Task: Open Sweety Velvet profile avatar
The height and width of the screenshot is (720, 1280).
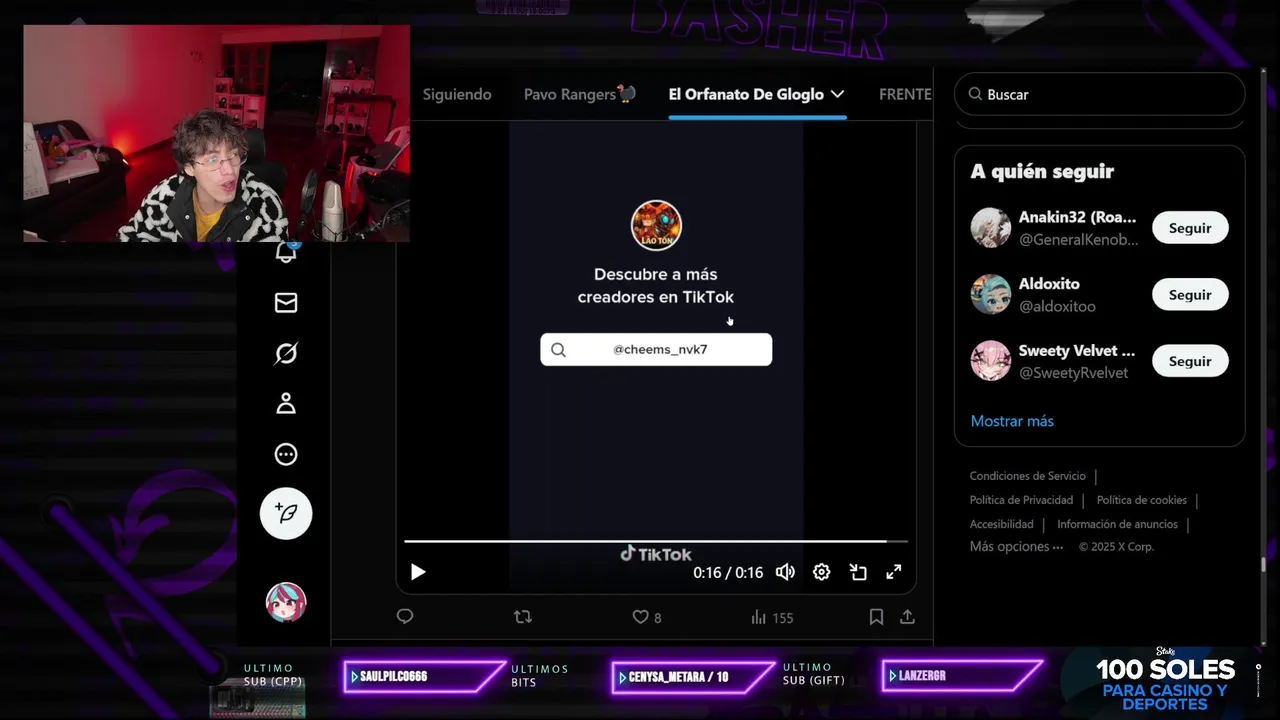Action: (991, 361)
